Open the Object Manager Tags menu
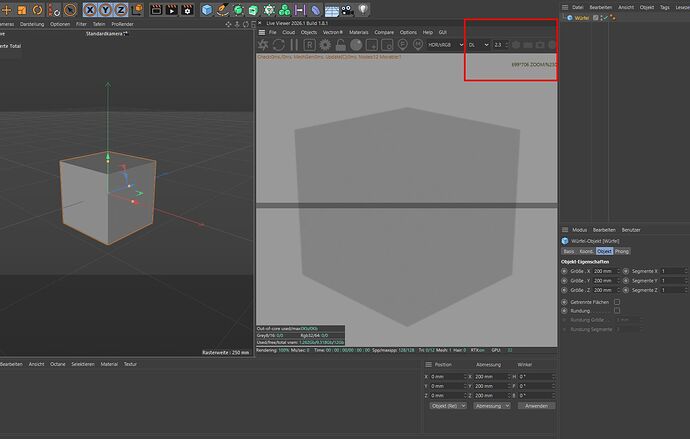Viewport: 690px width, 439px height. click(x=664, y=7)
